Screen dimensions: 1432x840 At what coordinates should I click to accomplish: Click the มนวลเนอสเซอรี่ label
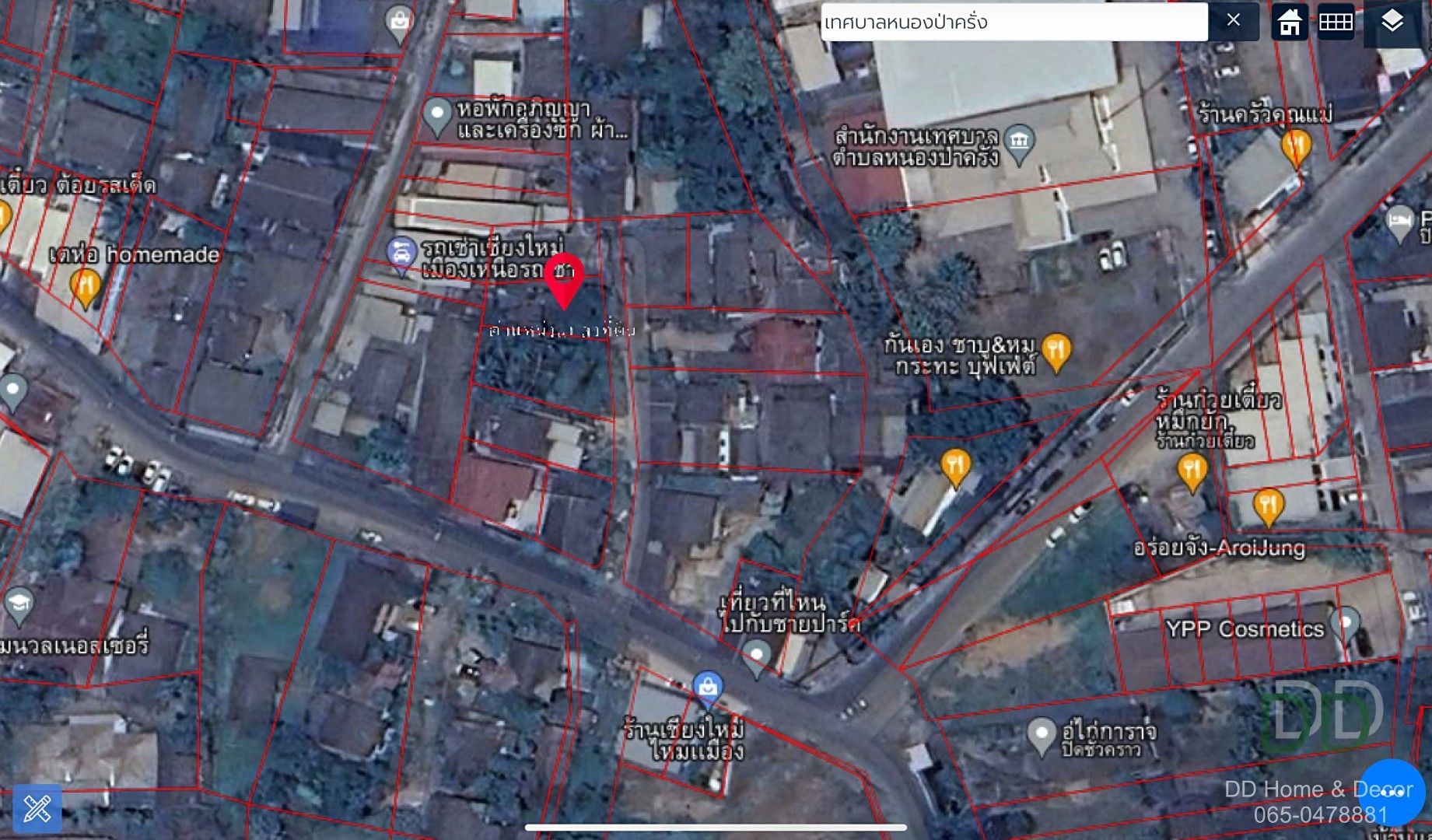click(75, 645)
